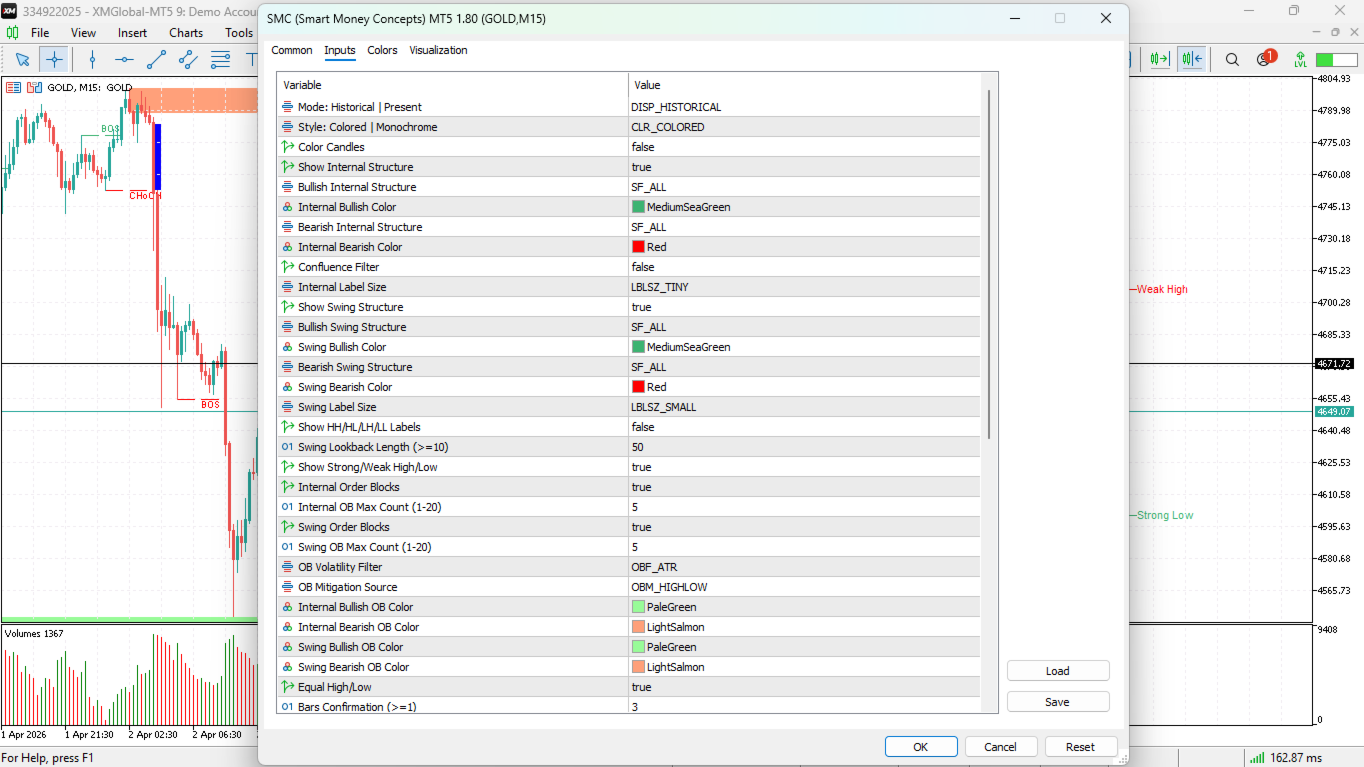Open the Colors tab
The height and width of the screenshot is (767, 1364).
pyautogui.click(x=382, y=50)
